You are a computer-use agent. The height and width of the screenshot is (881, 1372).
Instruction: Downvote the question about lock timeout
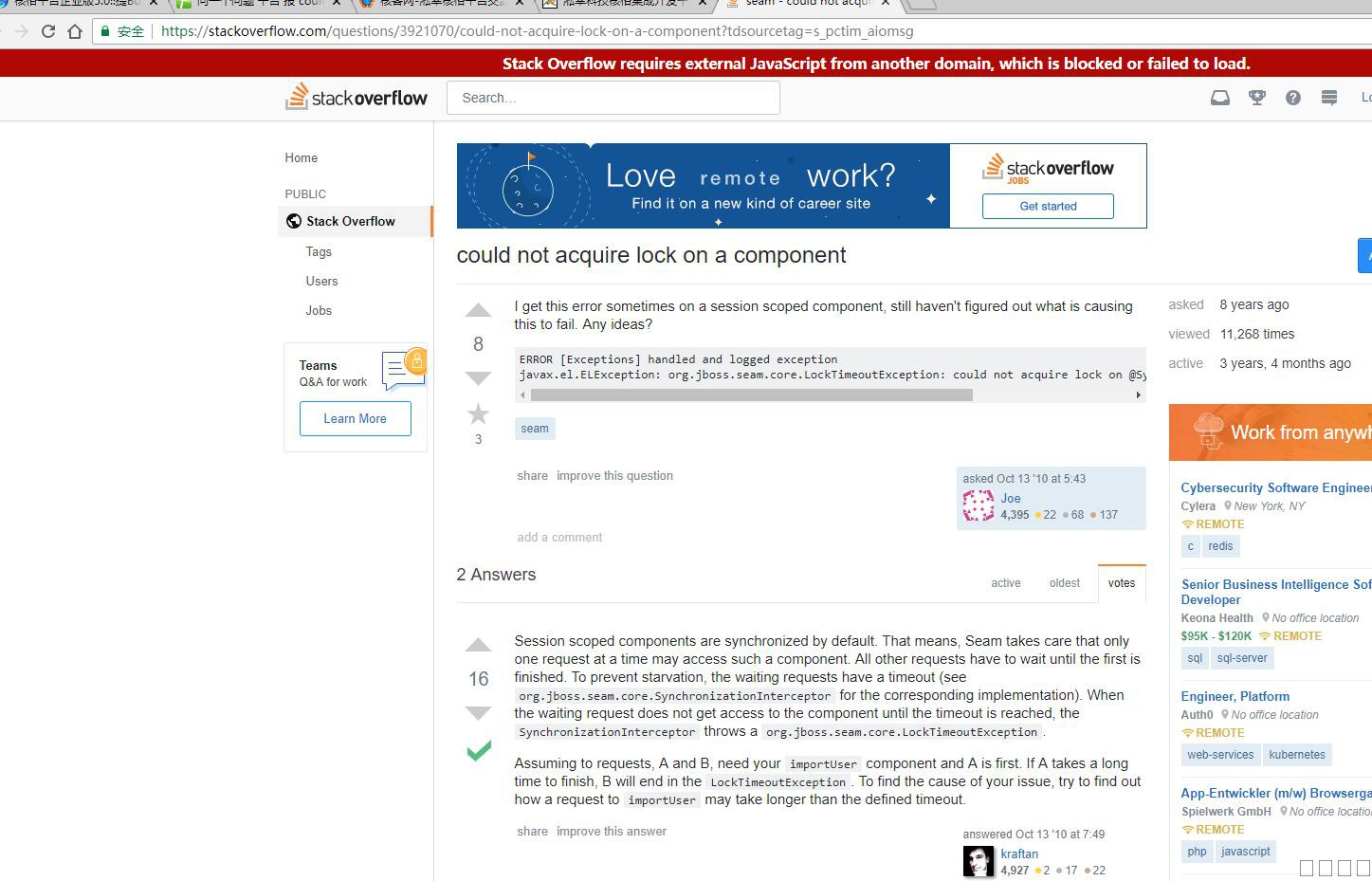(478, 378)
